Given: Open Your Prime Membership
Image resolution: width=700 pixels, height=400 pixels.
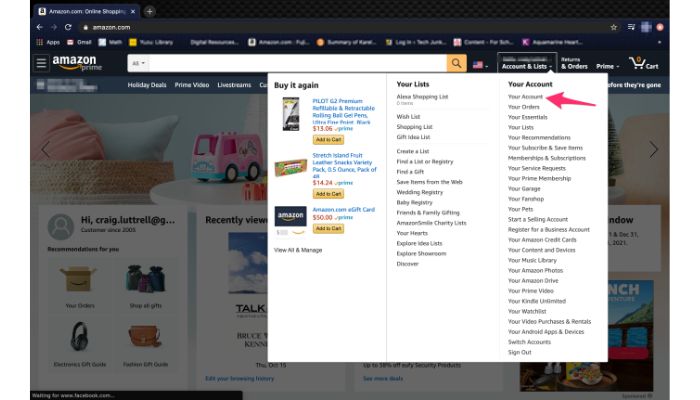Looking at the screenshot, I should click(x=539, y=178).
